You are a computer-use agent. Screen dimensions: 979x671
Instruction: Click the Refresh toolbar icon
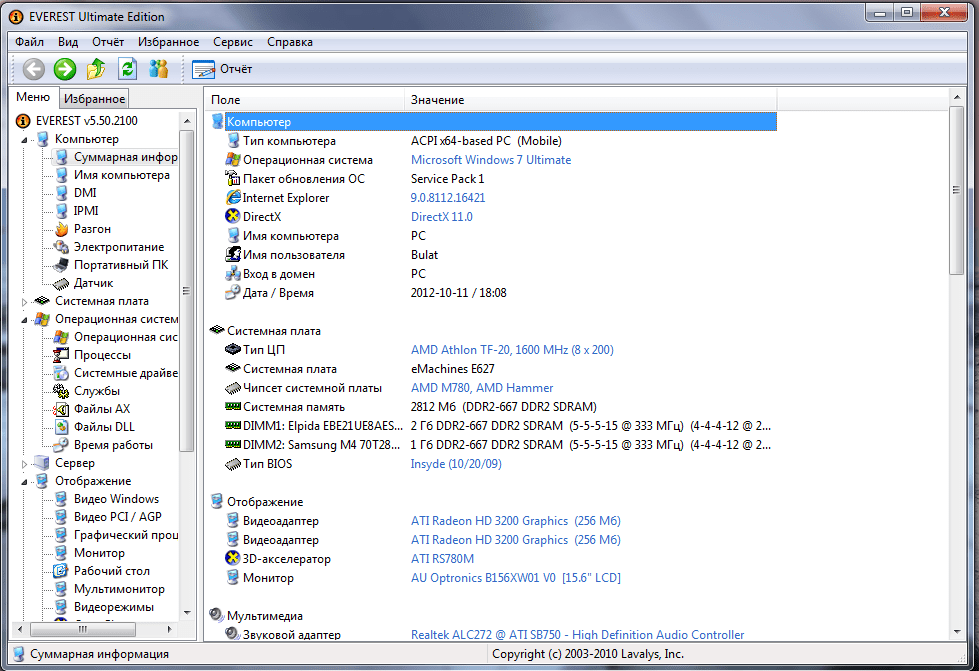127,69
